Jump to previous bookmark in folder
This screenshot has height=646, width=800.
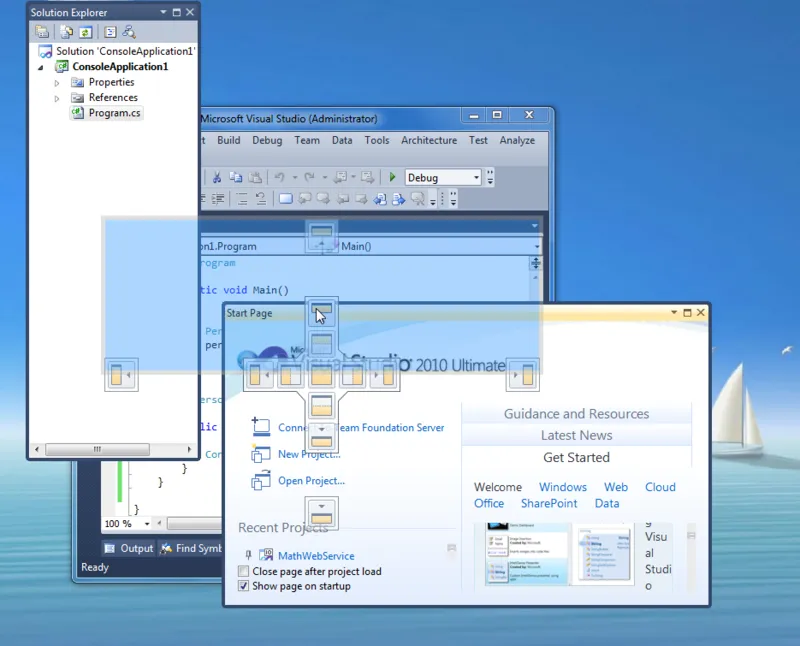[343, 198]
